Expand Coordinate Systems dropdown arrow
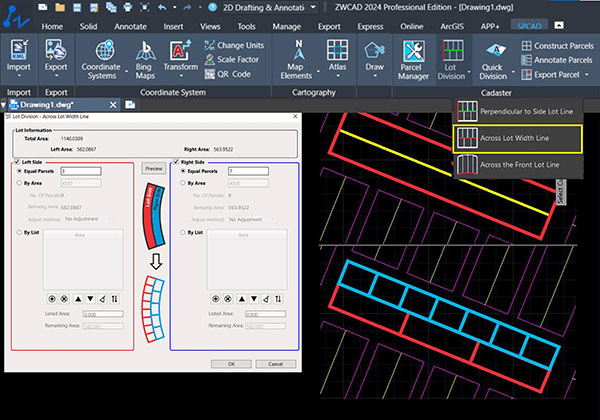This screenshot has width=600, height=420. [x=127, y=71]
